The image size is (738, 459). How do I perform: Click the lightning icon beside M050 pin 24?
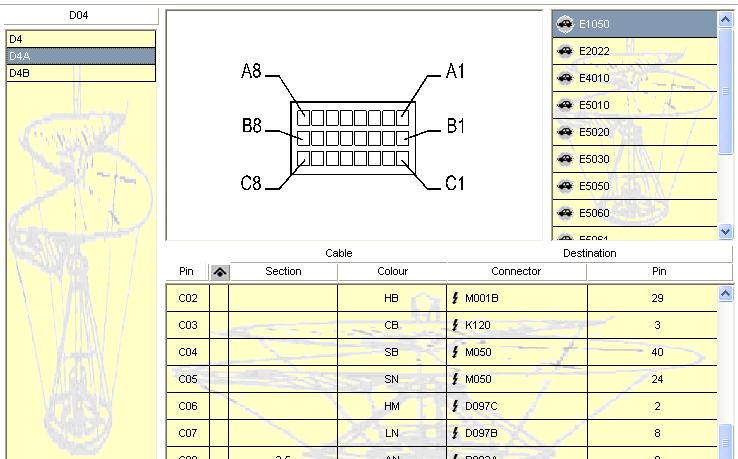455,379
